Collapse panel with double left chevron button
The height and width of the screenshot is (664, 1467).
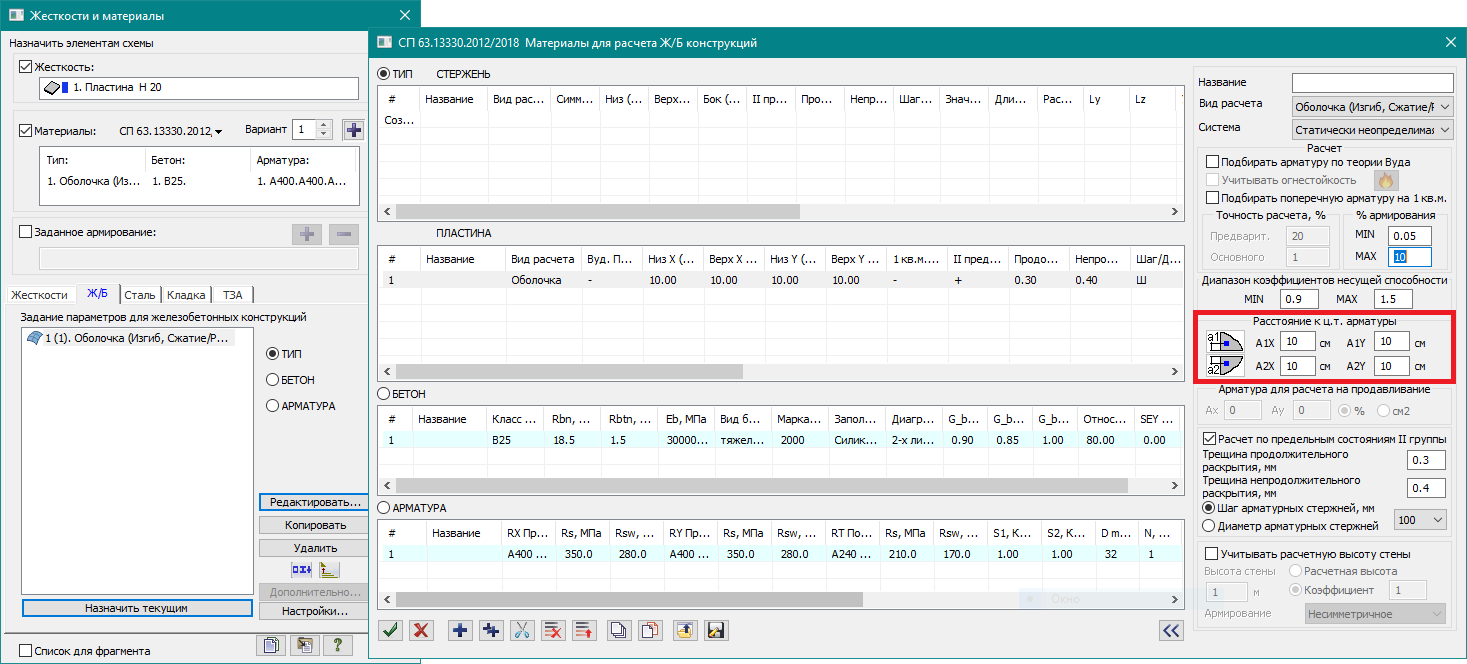point(1171,630)
